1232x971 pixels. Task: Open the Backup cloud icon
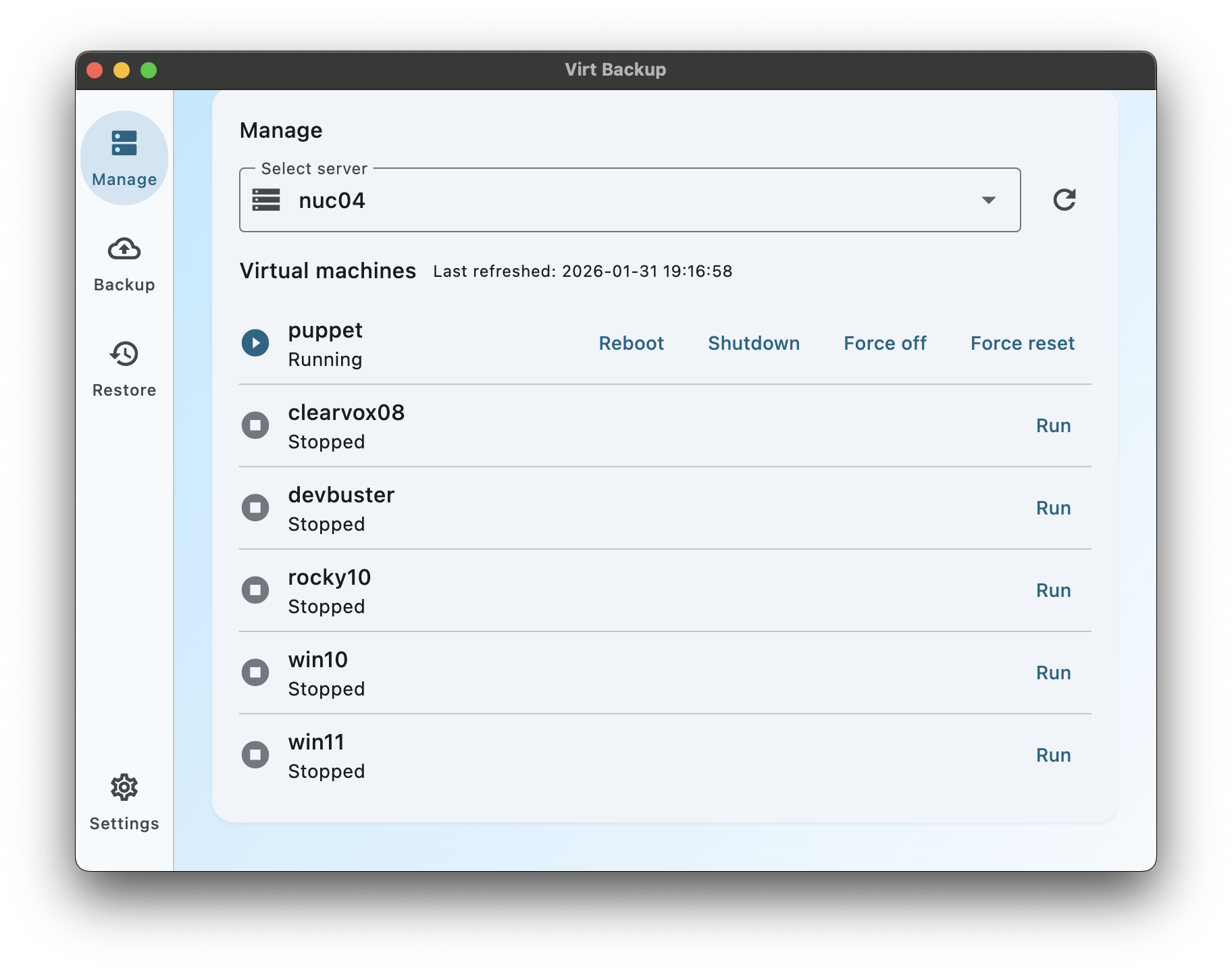124,249
